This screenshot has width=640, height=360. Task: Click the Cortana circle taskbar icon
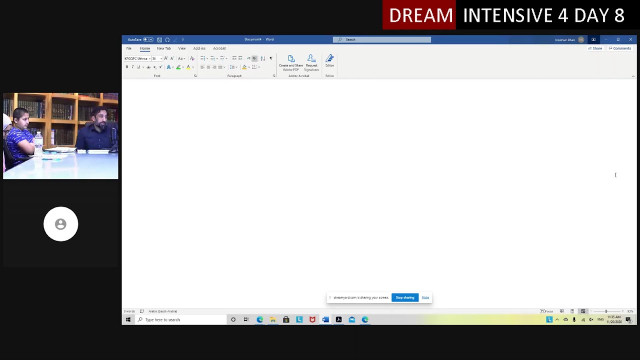coord(233,320)
